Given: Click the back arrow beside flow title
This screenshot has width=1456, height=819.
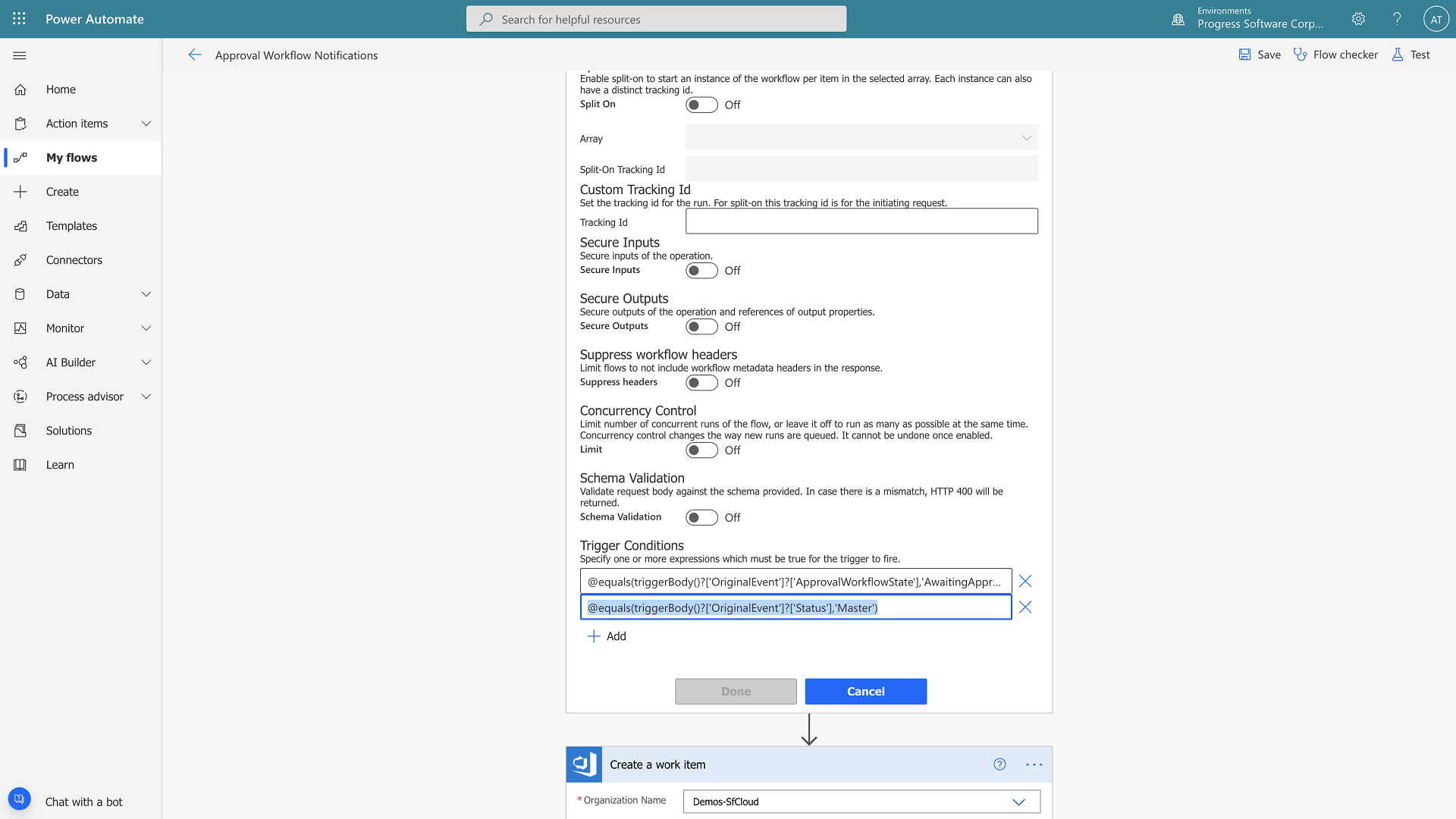Looking at the screenshot, I should pos(195,55).
